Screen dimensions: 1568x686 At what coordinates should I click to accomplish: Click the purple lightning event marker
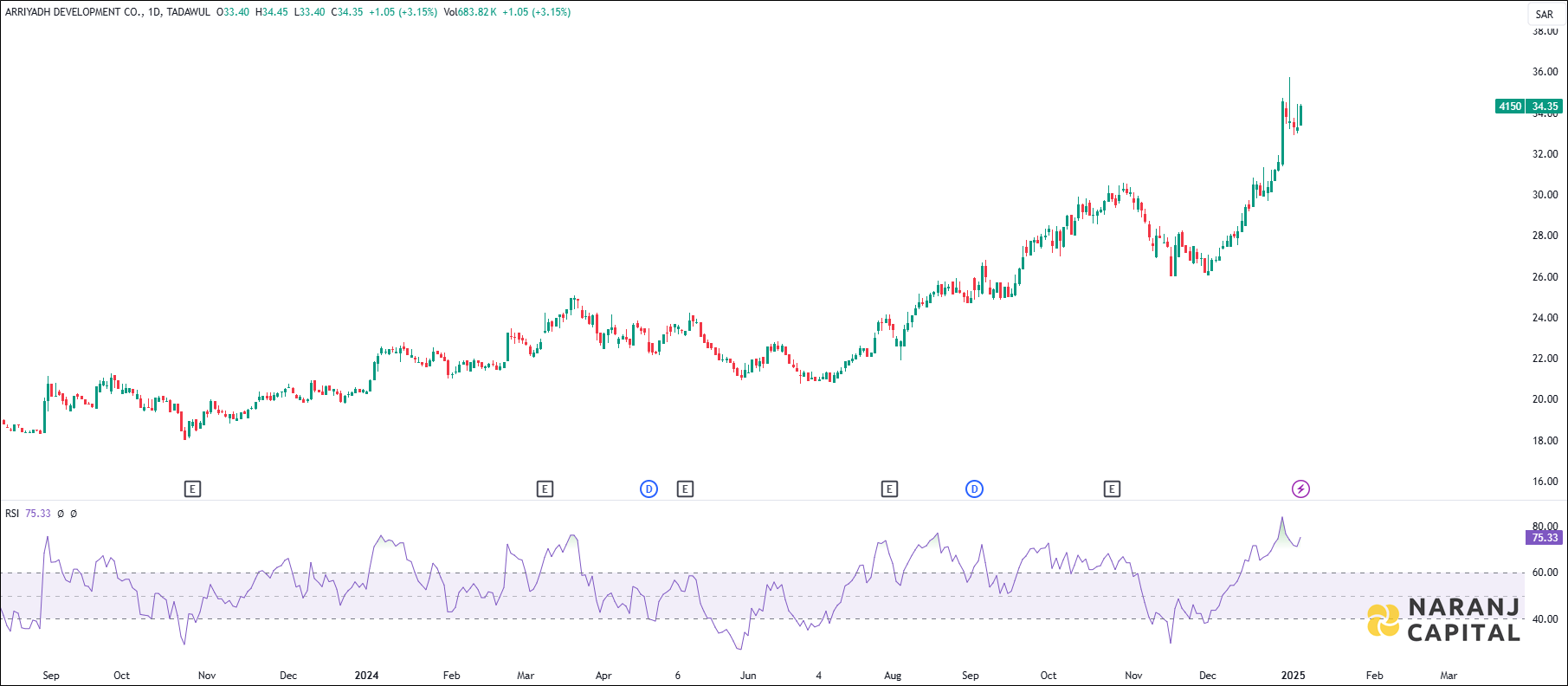tap(1300, 489)
